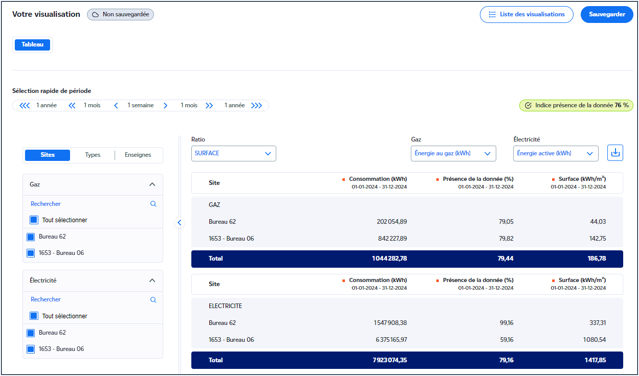Click surface ratio value 142,75
Viewport: 639px width, 376px height.
point(597,239)
